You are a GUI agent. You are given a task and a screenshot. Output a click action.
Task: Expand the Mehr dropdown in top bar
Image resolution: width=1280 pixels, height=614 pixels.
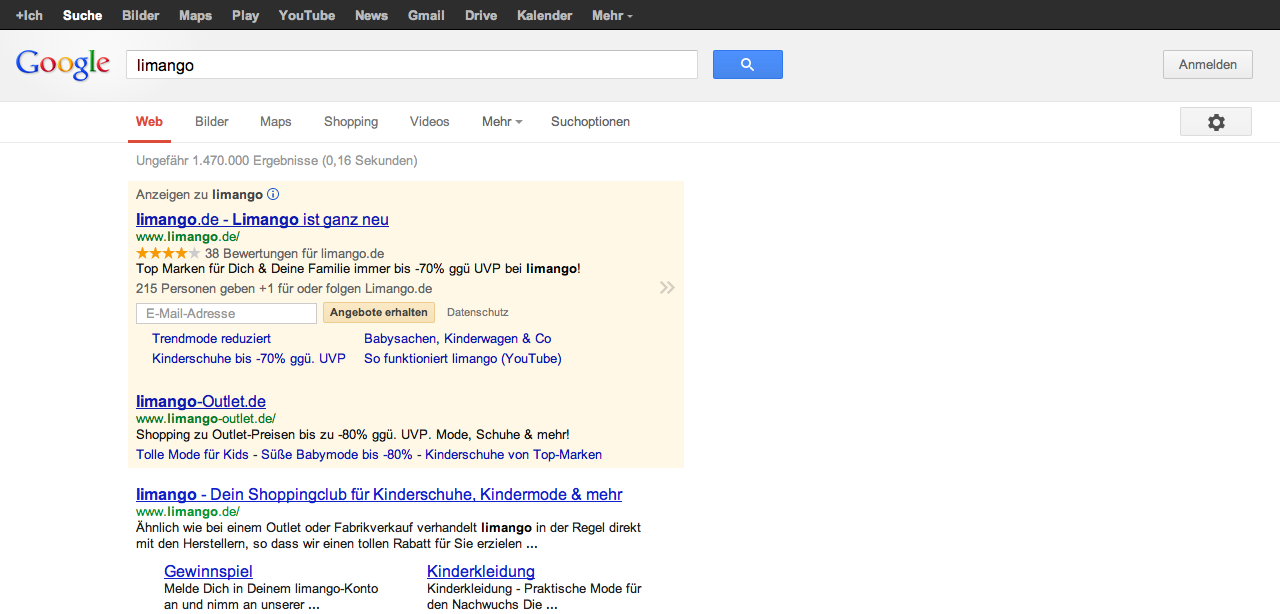pos(611,16)
